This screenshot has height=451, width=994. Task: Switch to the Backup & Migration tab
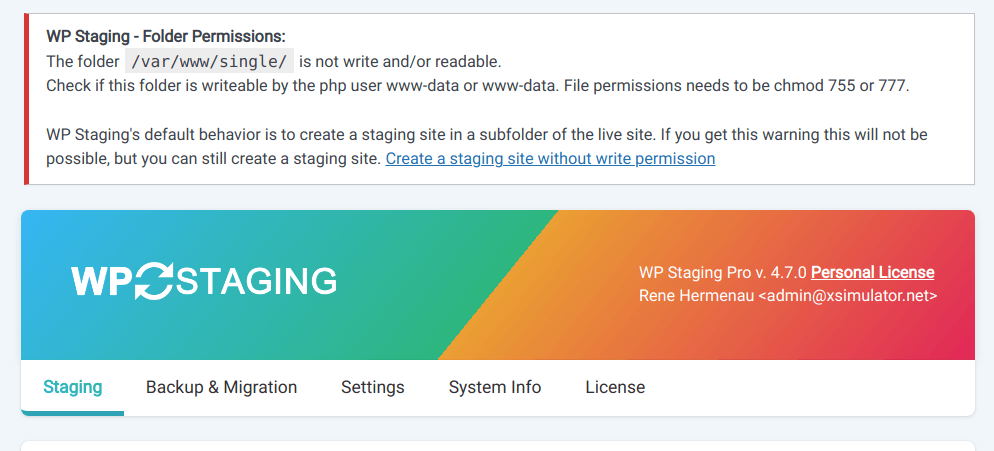[x=221, y=387]
